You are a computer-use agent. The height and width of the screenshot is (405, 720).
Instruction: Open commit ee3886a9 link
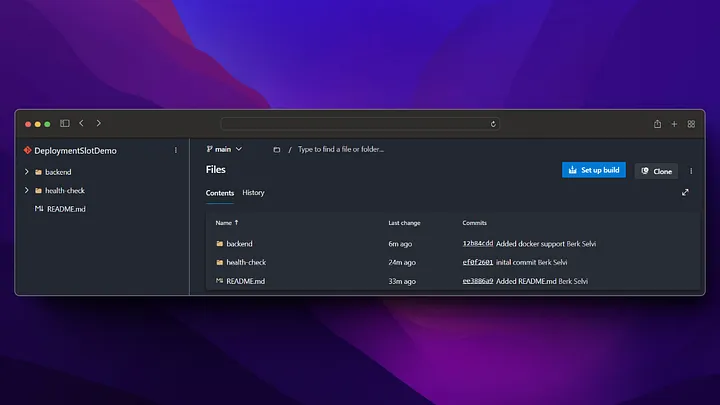pyautogui.click(x=478, y=281)
